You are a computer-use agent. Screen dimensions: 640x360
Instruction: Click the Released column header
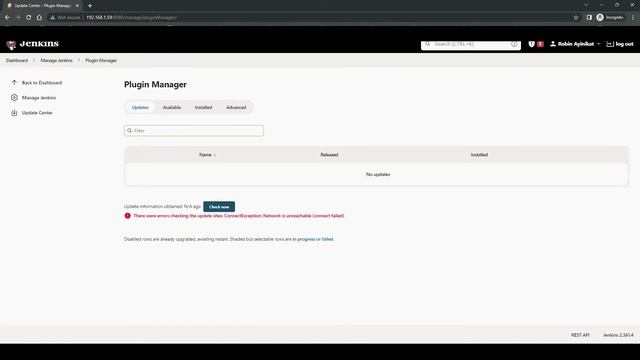[x=329, y=155]
